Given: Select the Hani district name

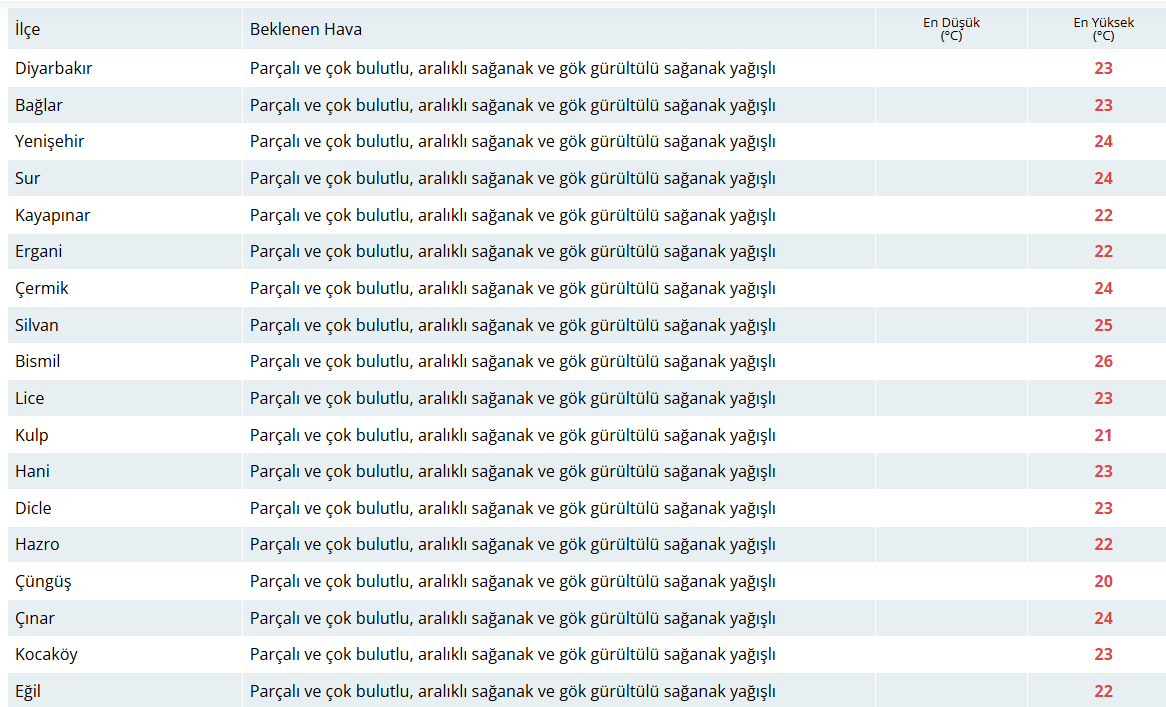Looking at the screenshot, I should (x=33, y=471).
